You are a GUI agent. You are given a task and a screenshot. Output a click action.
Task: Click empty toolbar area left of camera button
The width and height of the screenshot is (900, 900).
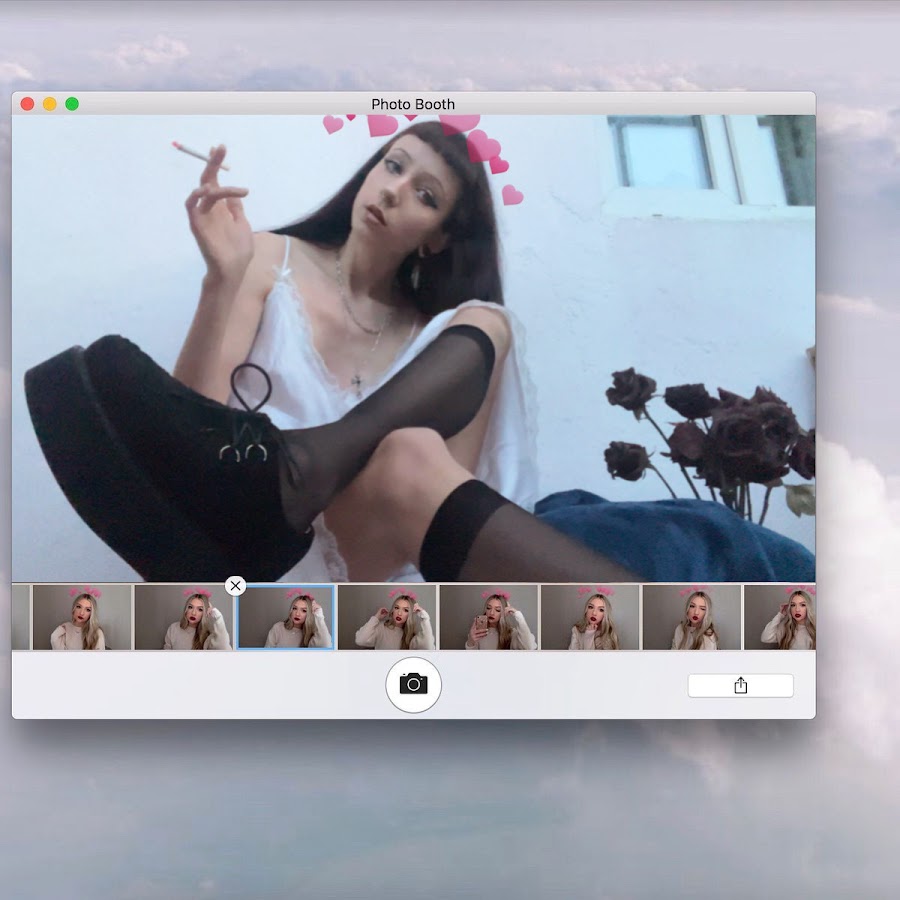click(x=200, y=685)
